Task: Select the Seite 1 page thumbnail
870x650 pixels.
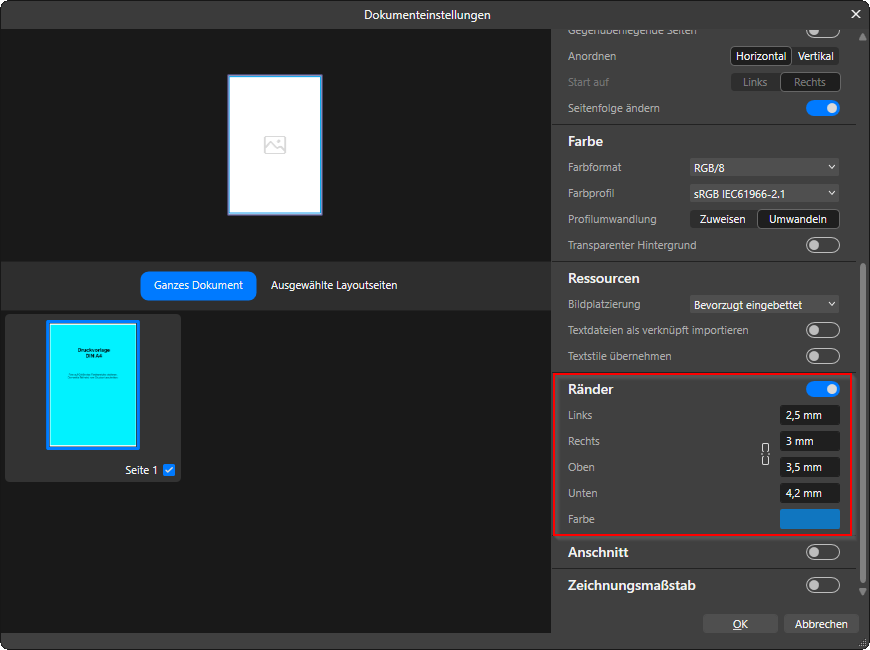Action: [x=93, y=385]
